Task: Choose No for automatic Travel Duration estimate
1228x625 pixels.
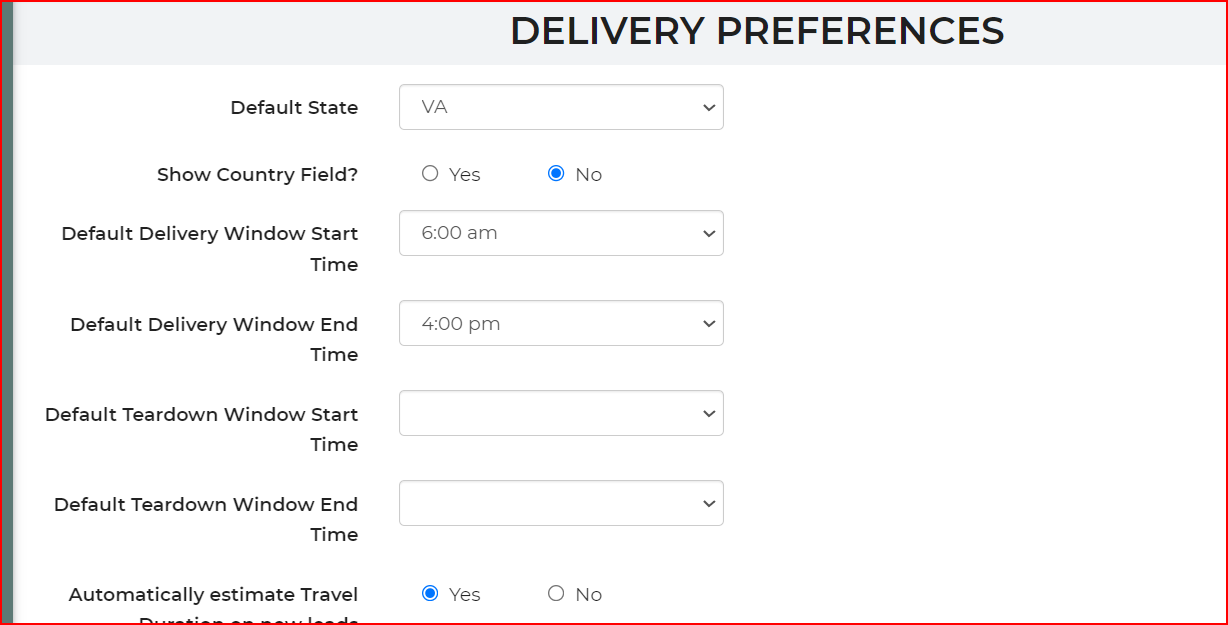Action: pyautogui.click(x=556, y=594)
